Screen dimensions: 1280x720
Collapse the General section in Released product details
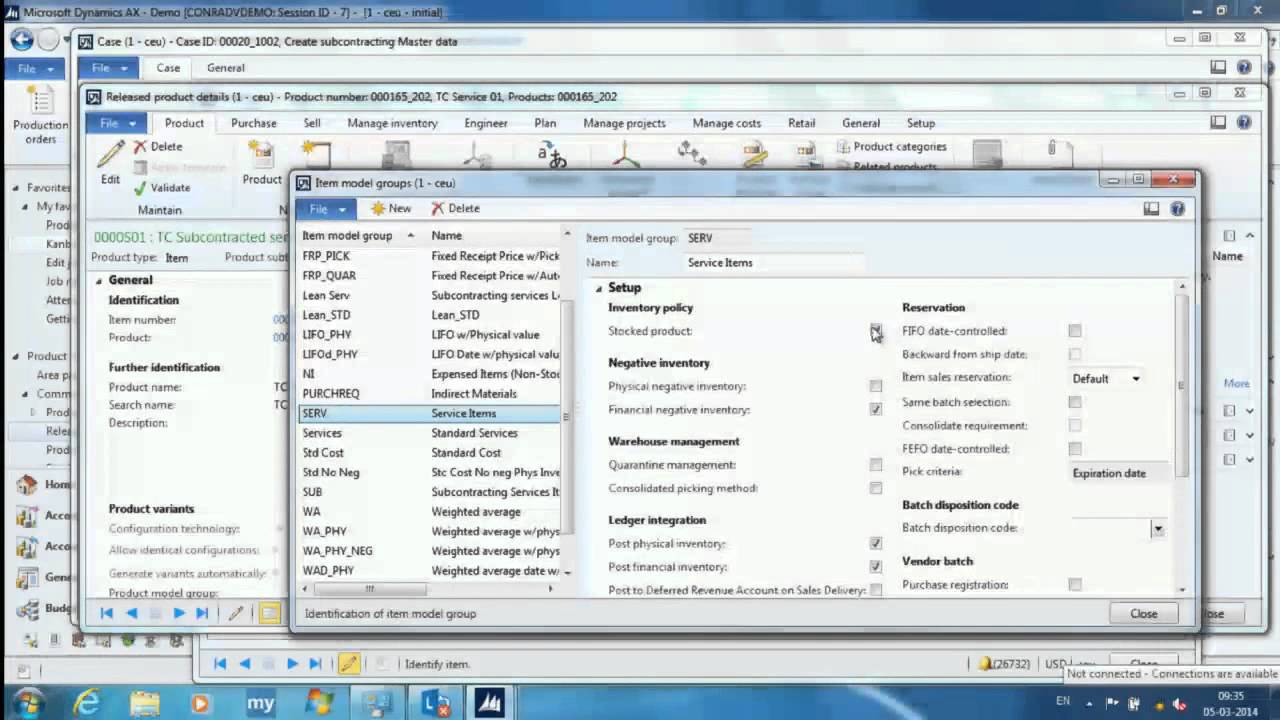coord(99,280)
